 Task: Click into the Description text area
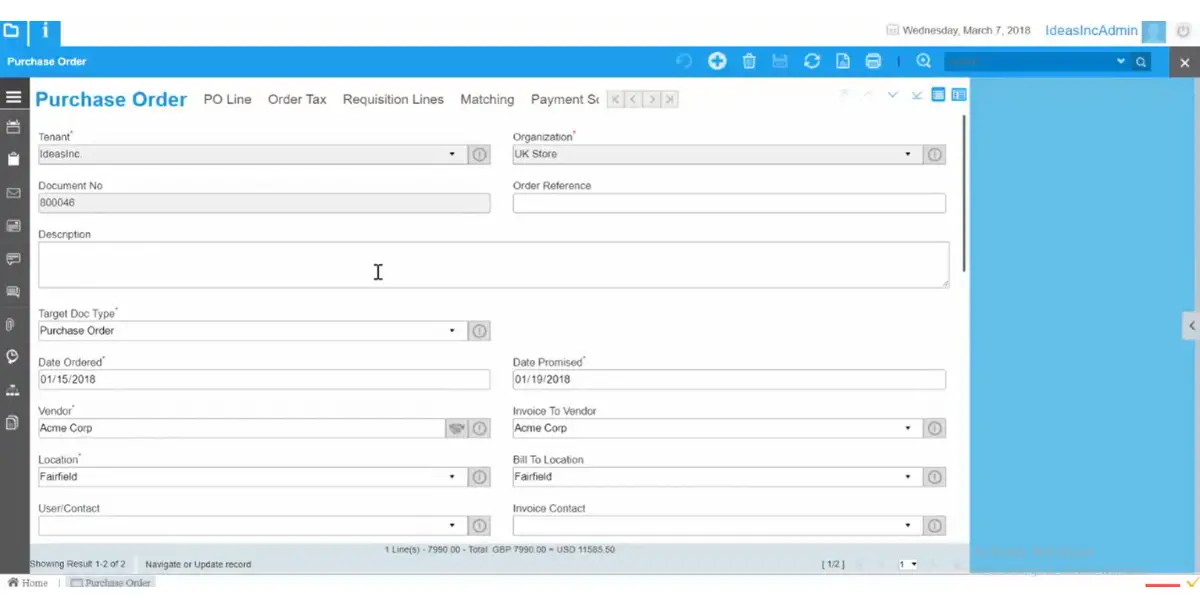(493, 264)
